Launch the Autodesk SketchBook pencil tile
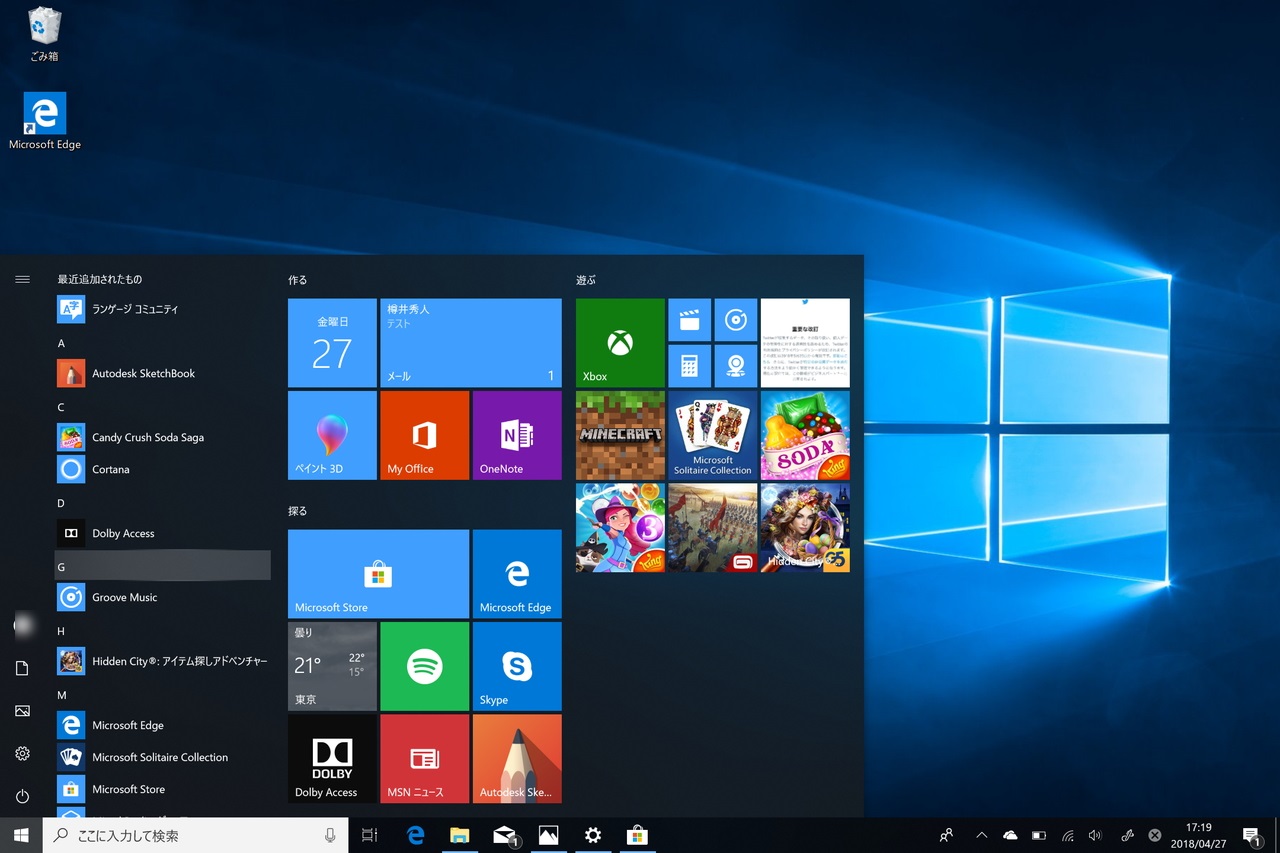Viewport: 1280px width, 853px height. point(517,759)
